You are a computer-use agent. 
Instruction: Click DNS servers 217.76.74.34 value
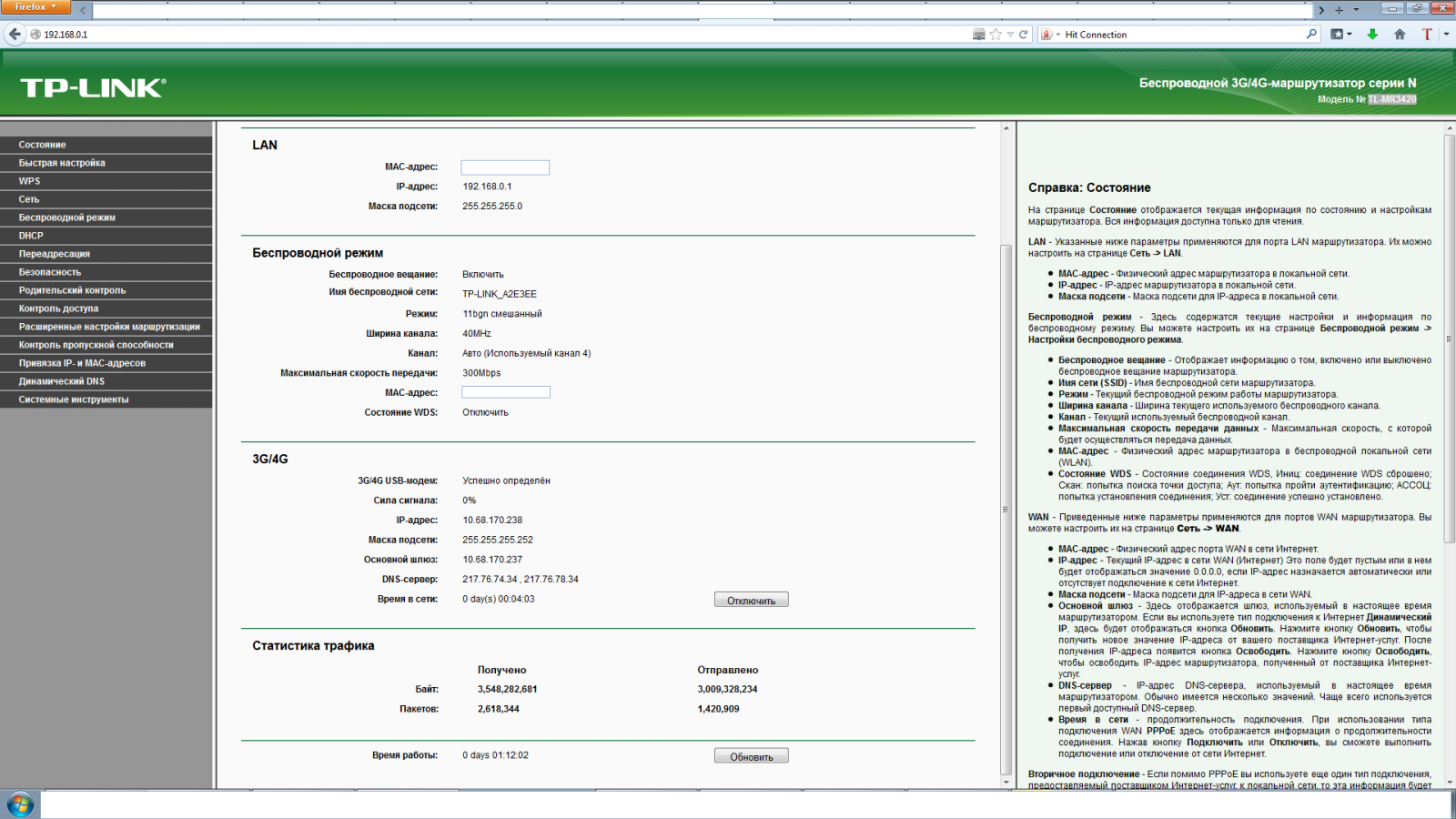click(521, 580)
